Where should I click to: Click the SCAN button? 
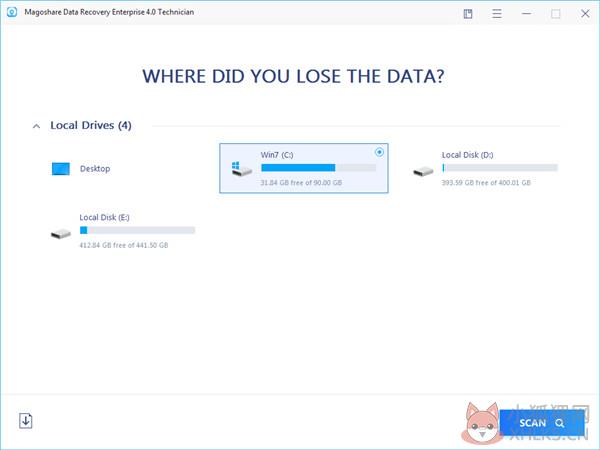[542, 423]
